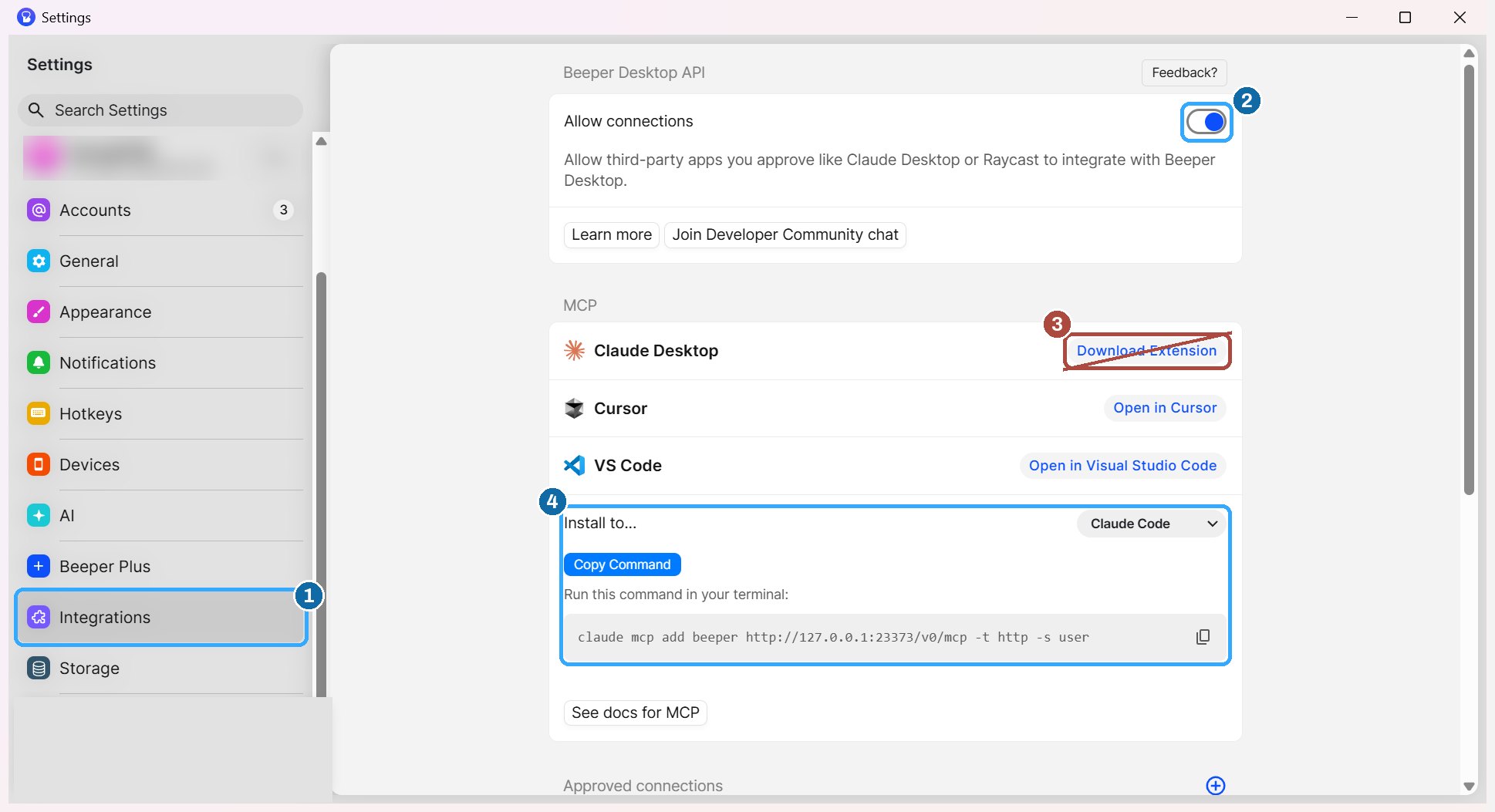Toggle the Allow connections switch
This screenshot has height=812, width=1495.
coord(1206,122)
